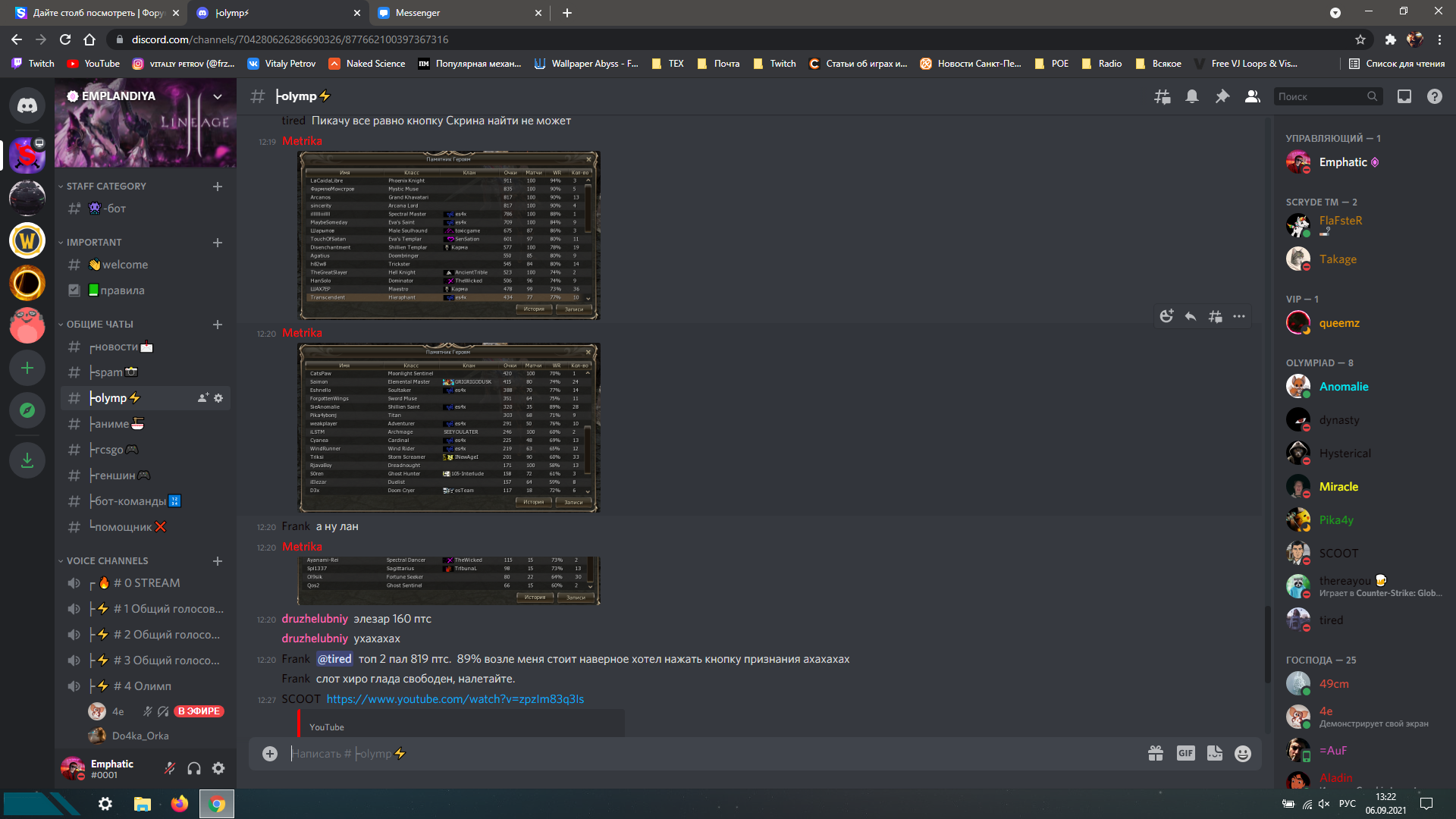Click the message input field
This screenshot has width=1456, height=819.
[682, 753]
